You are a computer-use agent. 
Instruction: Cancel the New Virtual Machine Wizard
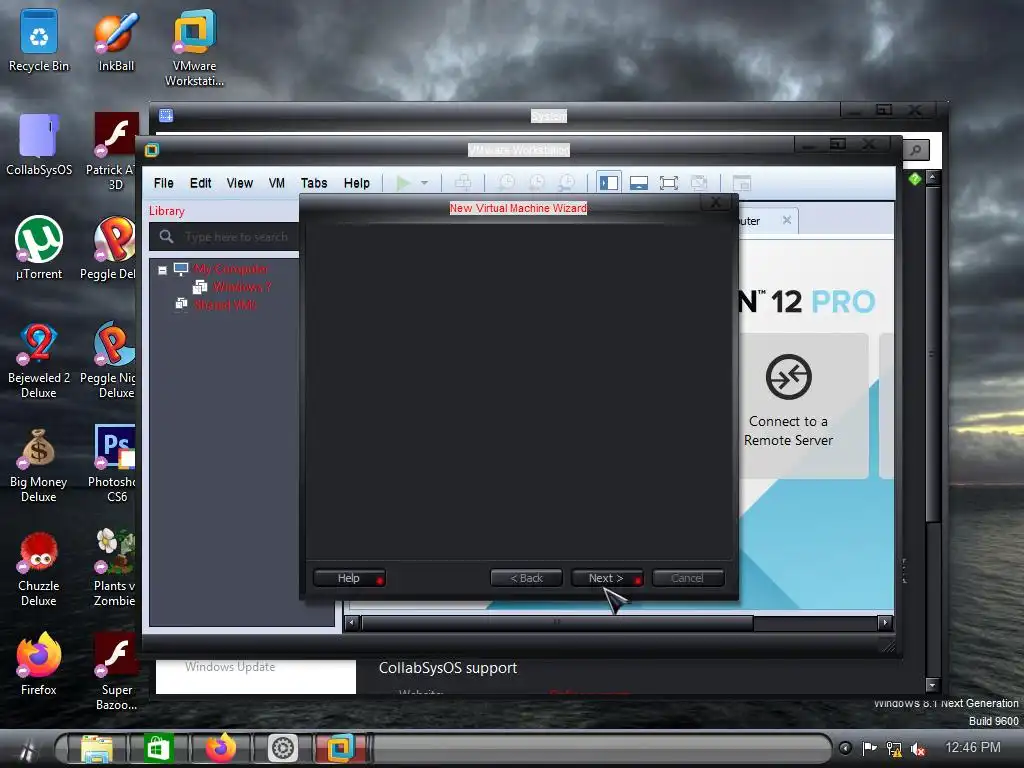pos(688,578)
